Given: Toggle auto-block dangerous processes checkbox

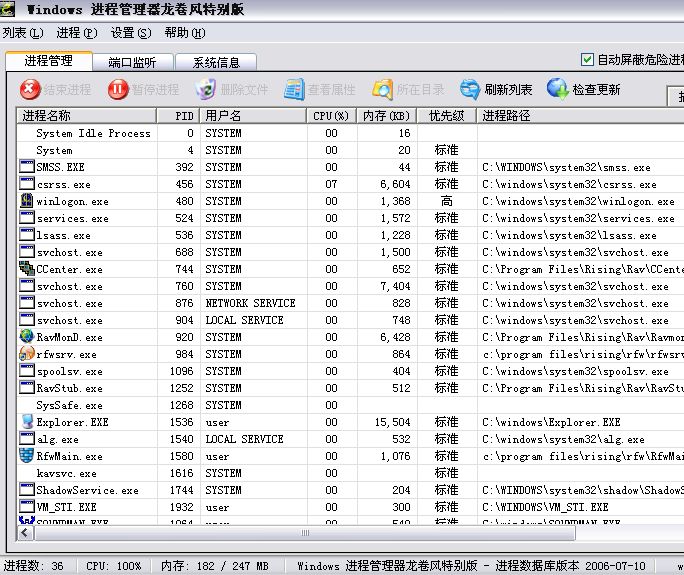Looking at the screenshot, I should pyautogui.click(x=587, y=59).
